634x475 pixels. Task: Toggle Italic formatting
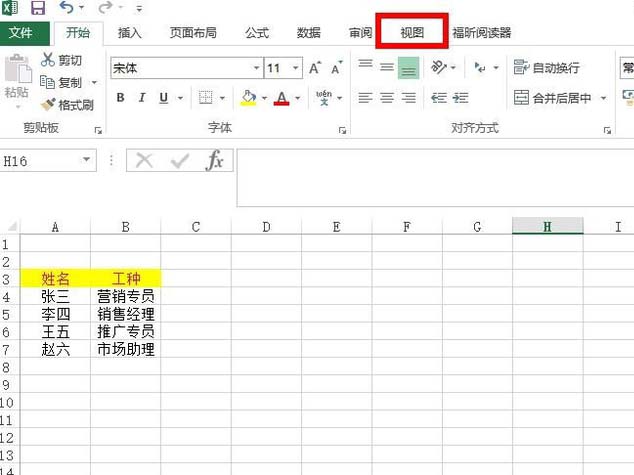(143, 98)
